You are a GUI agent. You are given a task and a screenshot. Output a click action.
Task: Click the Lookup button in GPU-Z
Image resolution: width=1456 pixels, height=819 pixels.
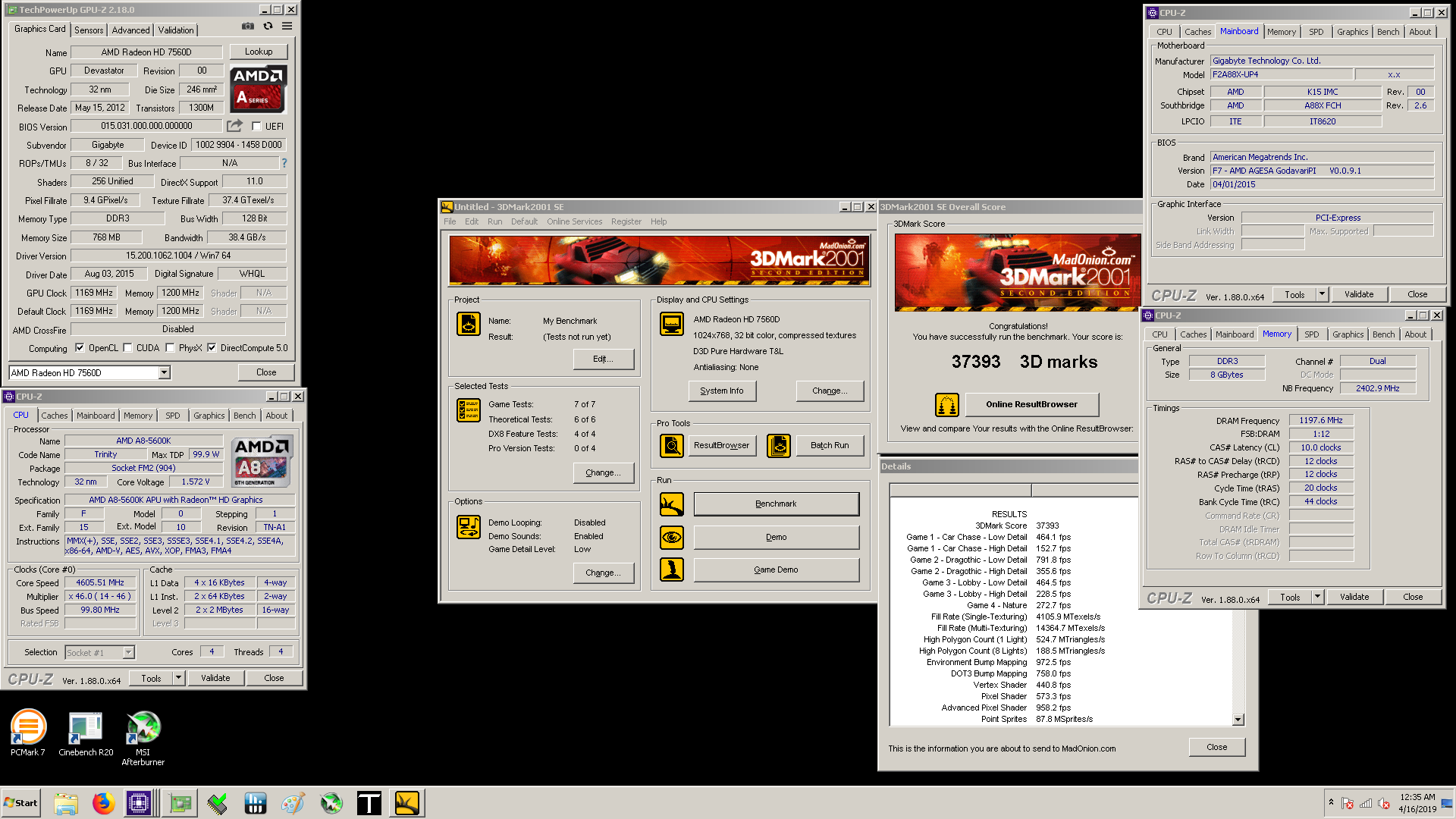click(x=259, y=52)
